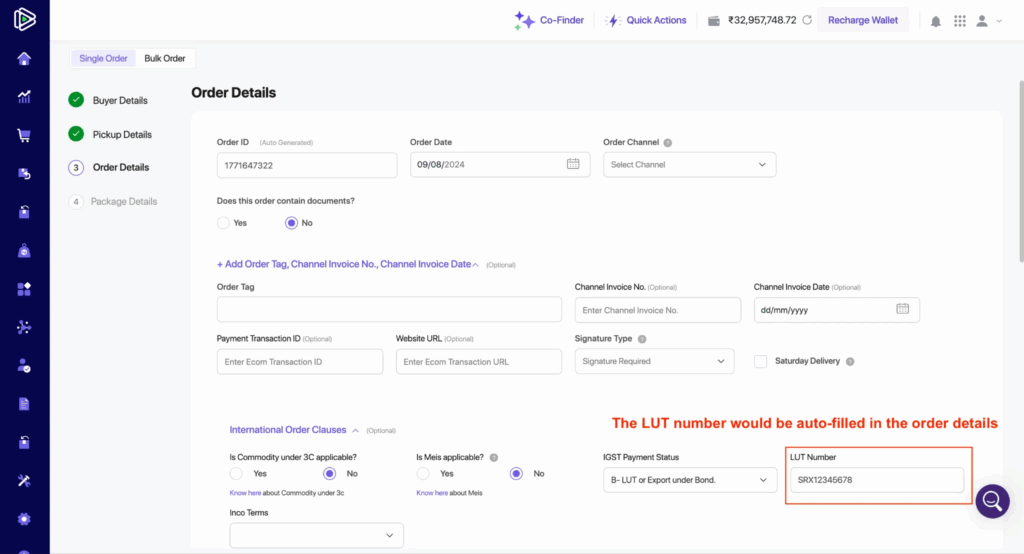
Task: Open the shopping cart icon in sidebar
Action: [x=24, y=135]
